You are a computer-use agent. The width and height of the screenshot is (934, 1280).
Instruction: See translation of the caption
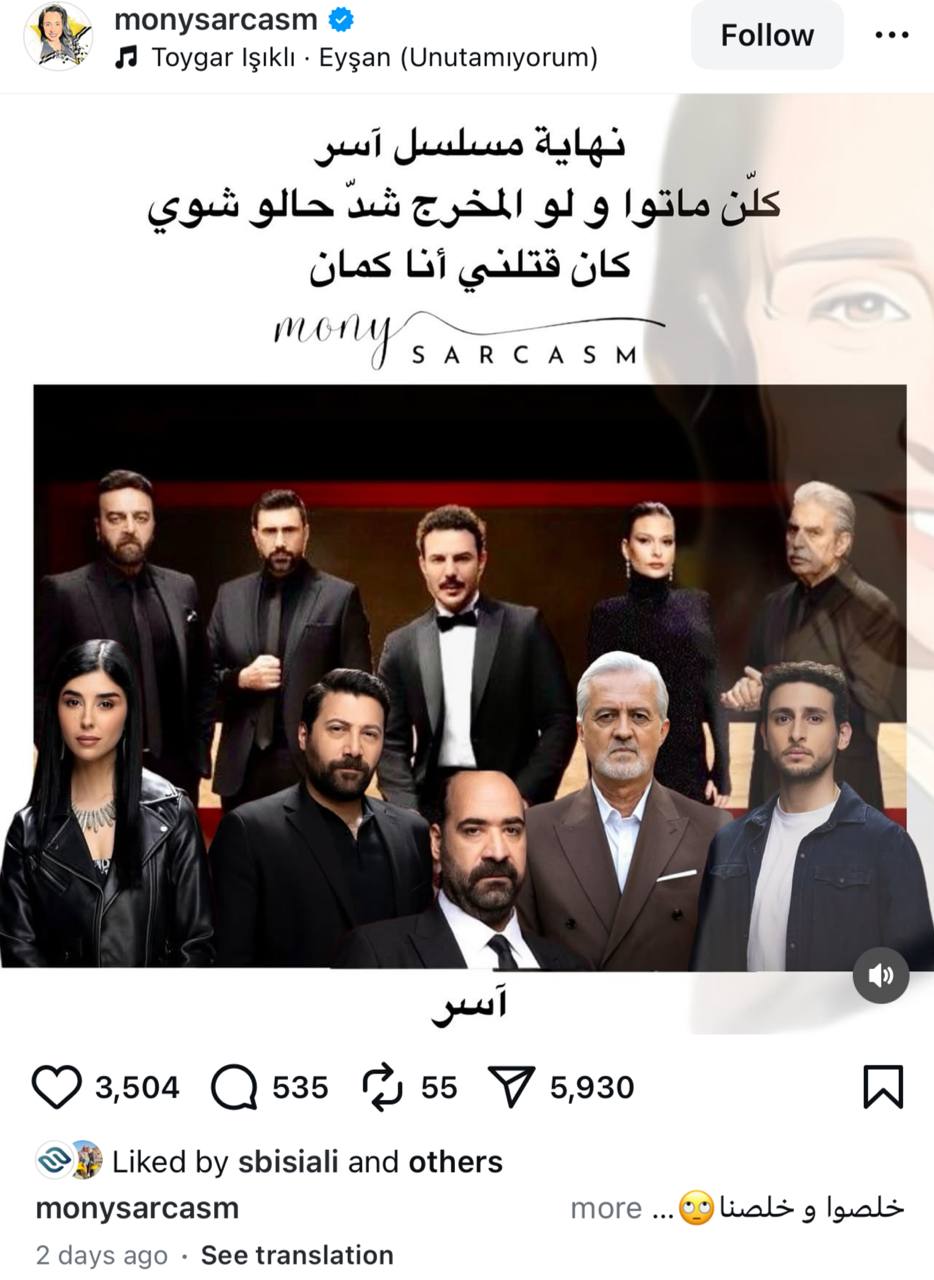coord(297,1255)
